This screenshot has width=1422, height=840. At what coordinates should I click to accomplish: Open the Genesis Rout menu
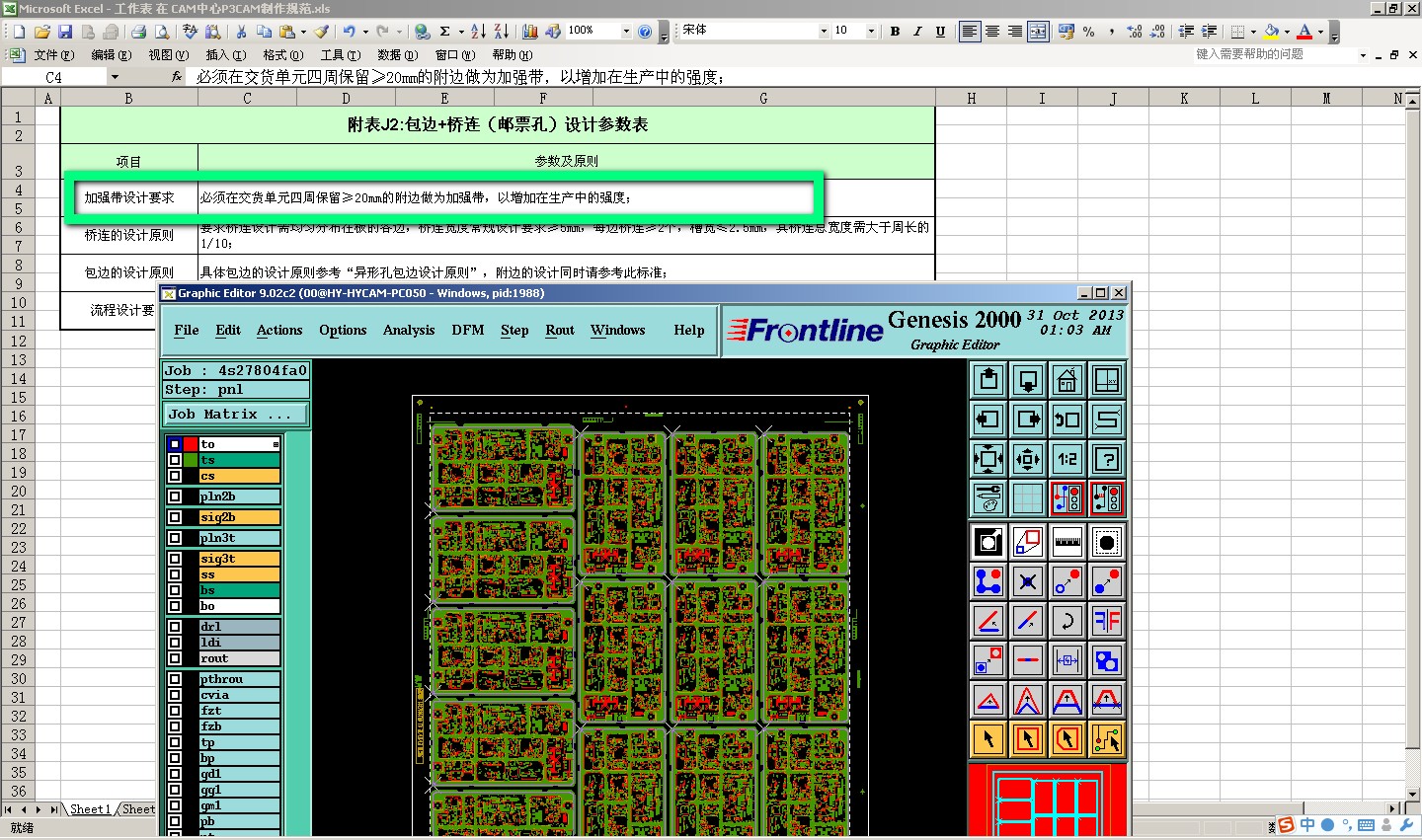click(x=560, y=330)
